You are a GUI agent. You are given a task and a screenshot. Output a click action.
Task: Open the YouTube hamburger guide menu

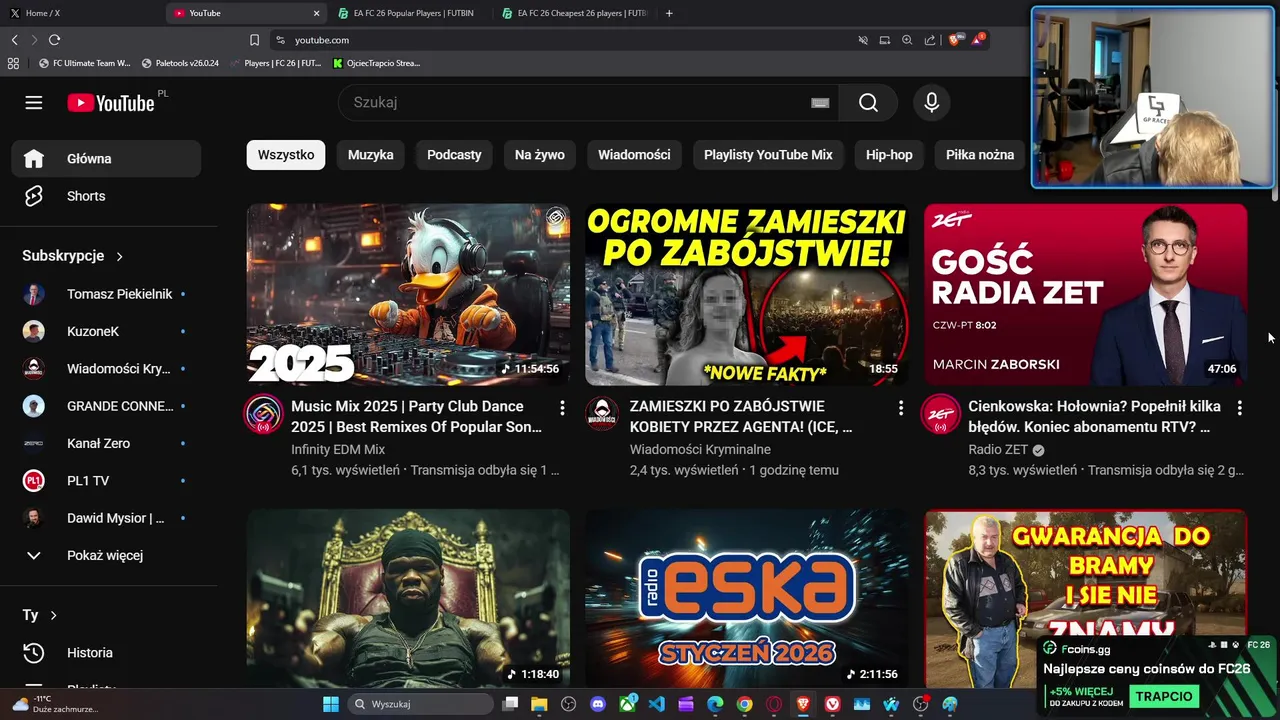point(34,103)
